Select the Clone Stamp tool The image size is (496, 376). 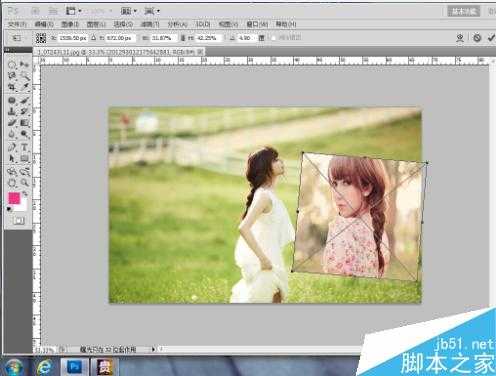(x=12, y=111)
